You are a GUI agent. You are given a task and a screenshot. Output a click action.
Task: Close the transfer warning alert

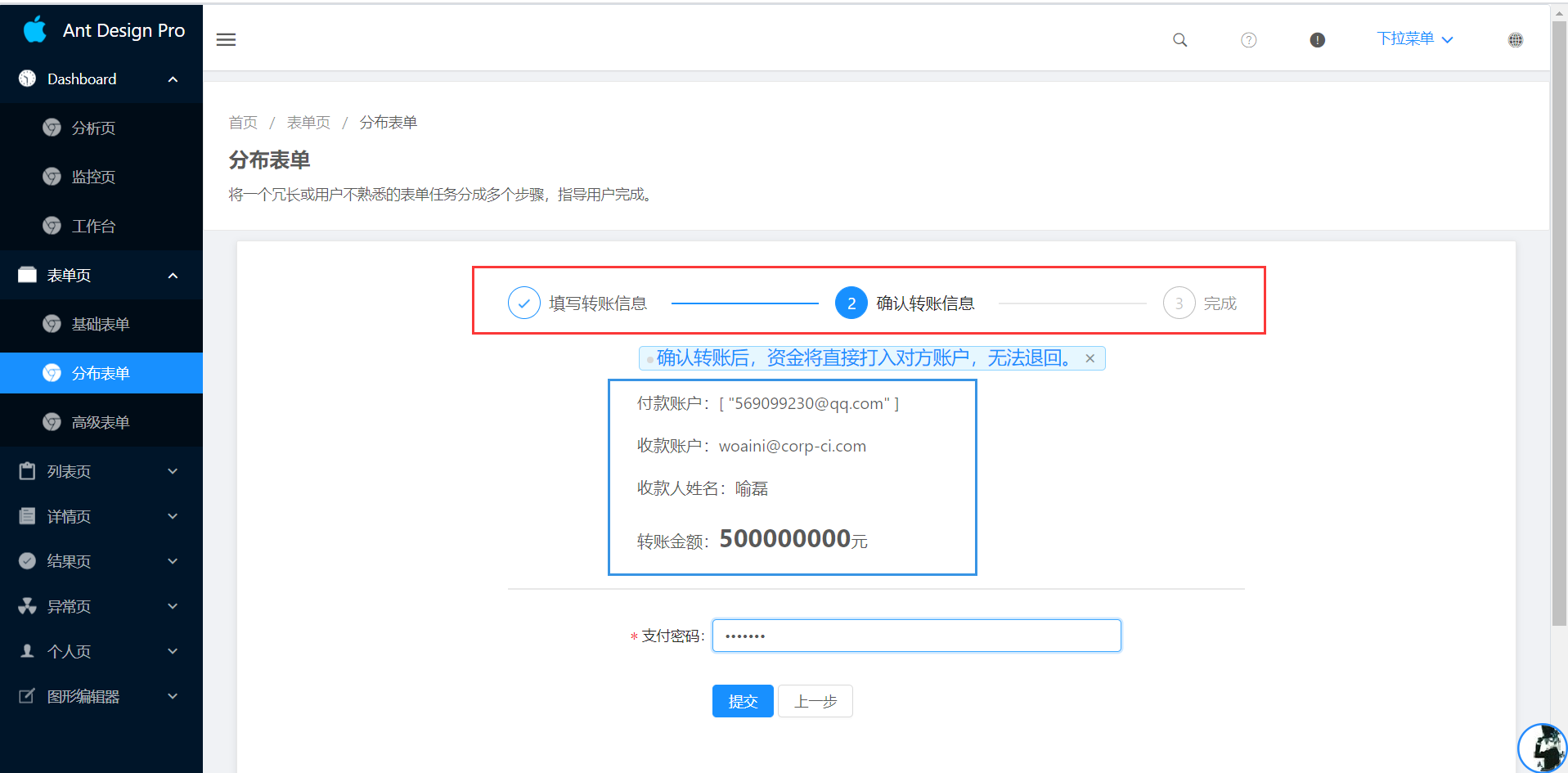point(1090,358)
